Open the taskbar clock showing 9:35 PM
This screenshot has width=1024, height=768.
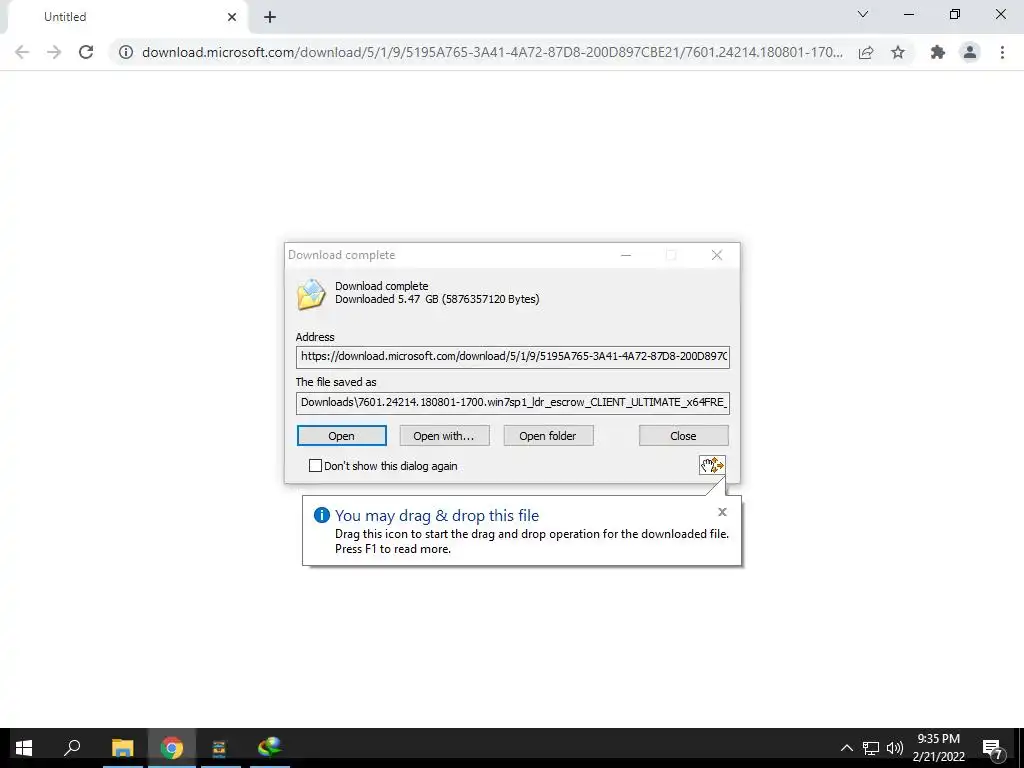click(938, 748)
